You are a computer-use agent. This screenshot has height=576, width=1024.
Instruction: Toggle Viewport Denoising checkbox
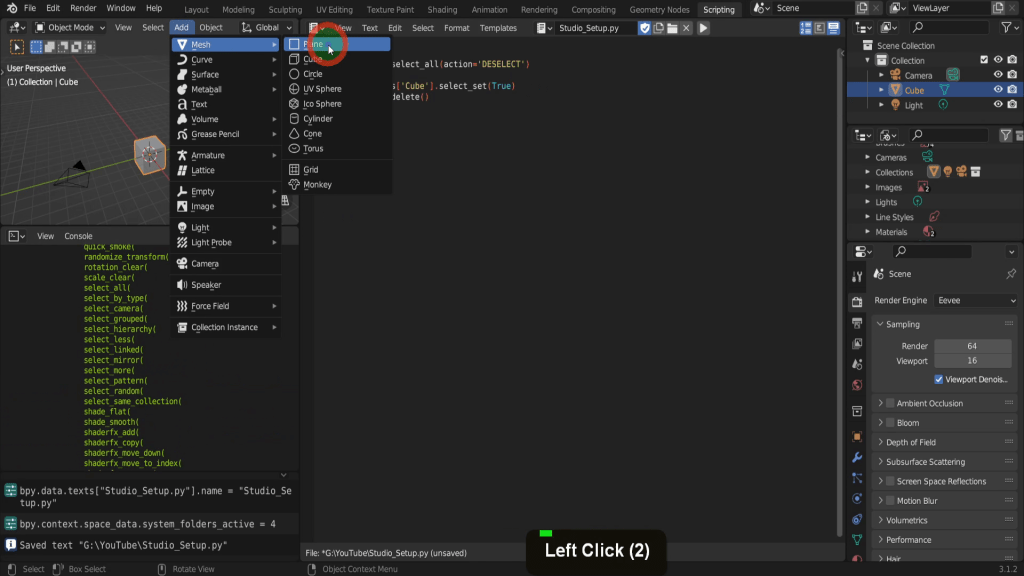click(939, 380)
